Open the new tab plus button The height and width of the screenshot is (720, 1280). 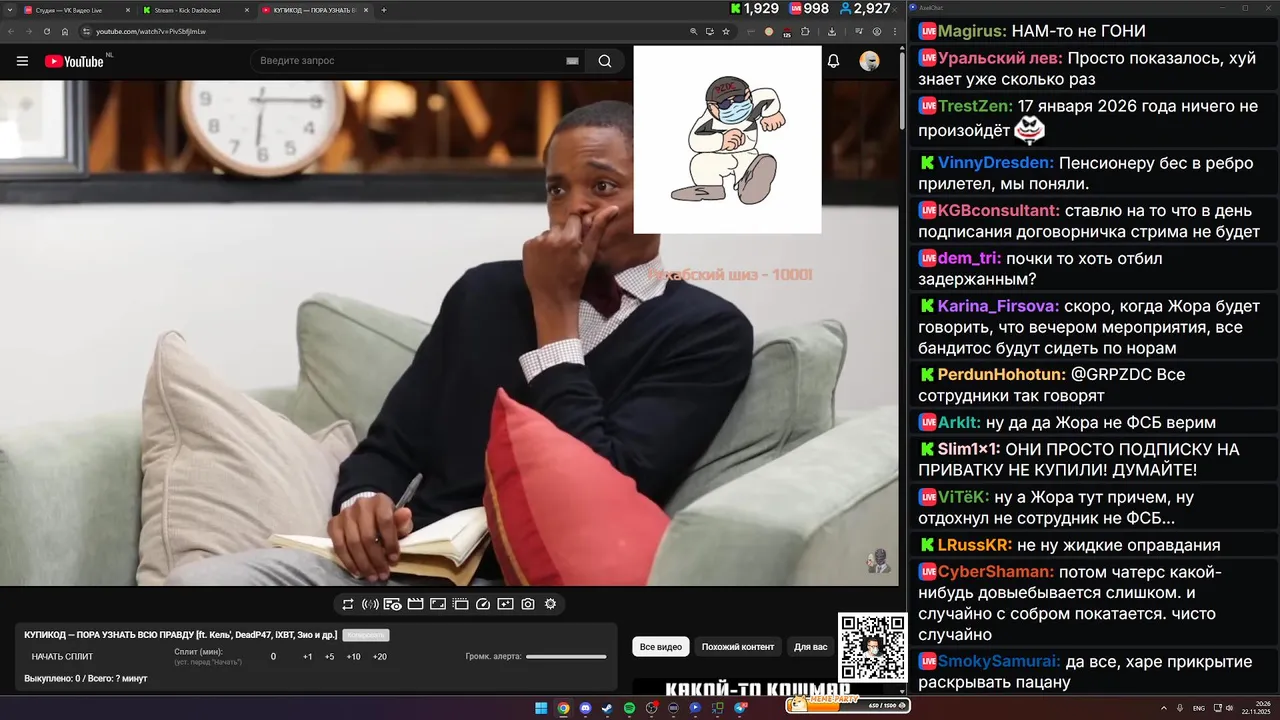click(384, 10)
